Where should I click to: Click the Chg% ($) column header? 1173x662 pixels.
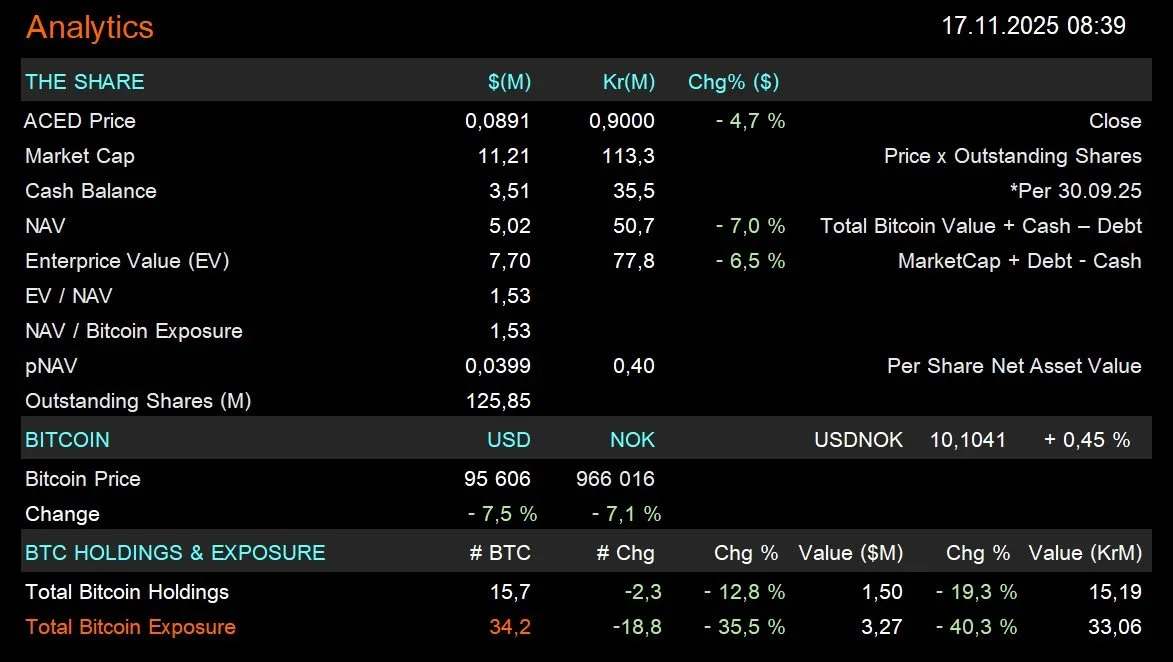[x=733, y=82]
